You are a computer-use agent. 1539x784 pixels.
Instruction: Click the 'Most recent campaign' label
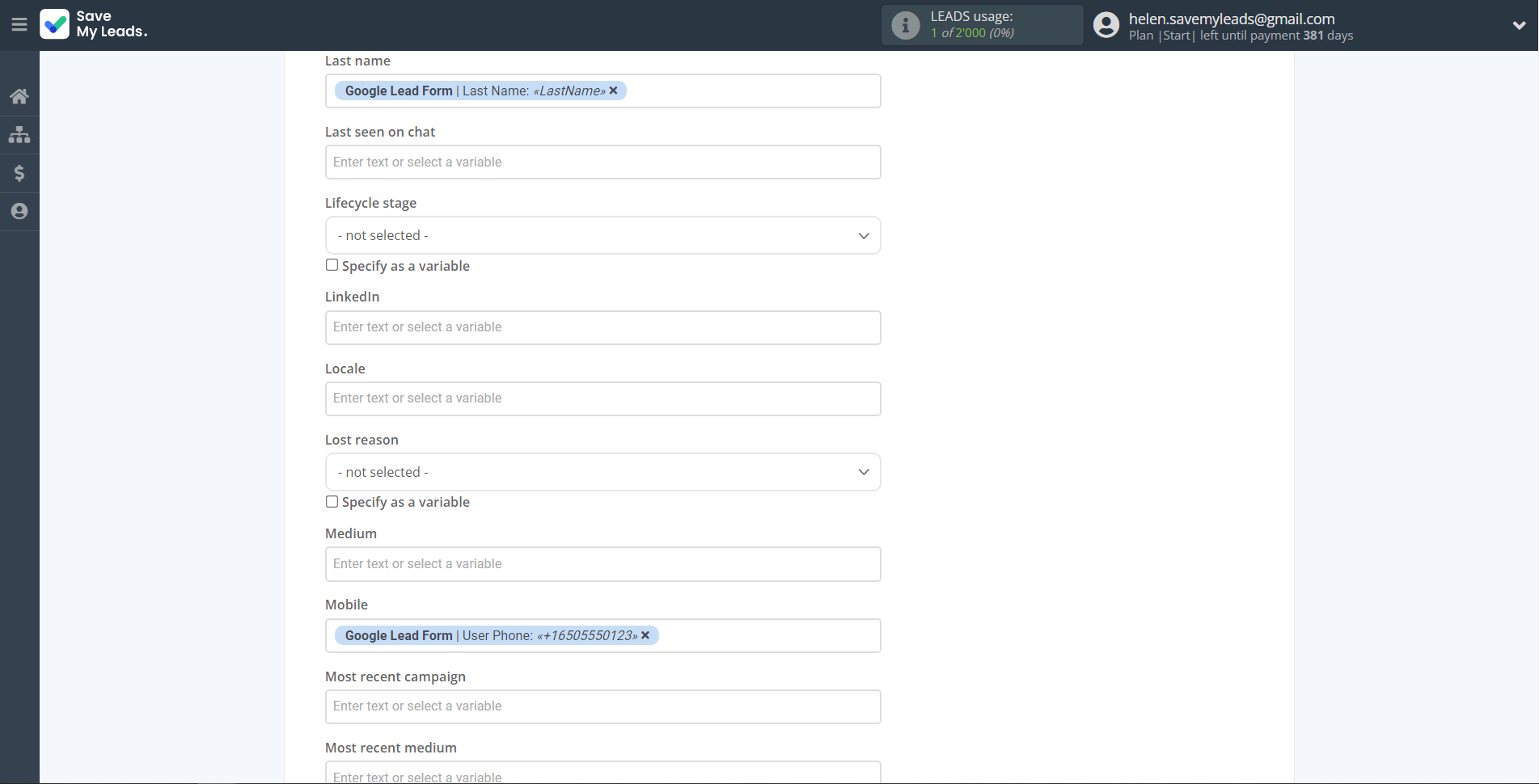[395, 677]
